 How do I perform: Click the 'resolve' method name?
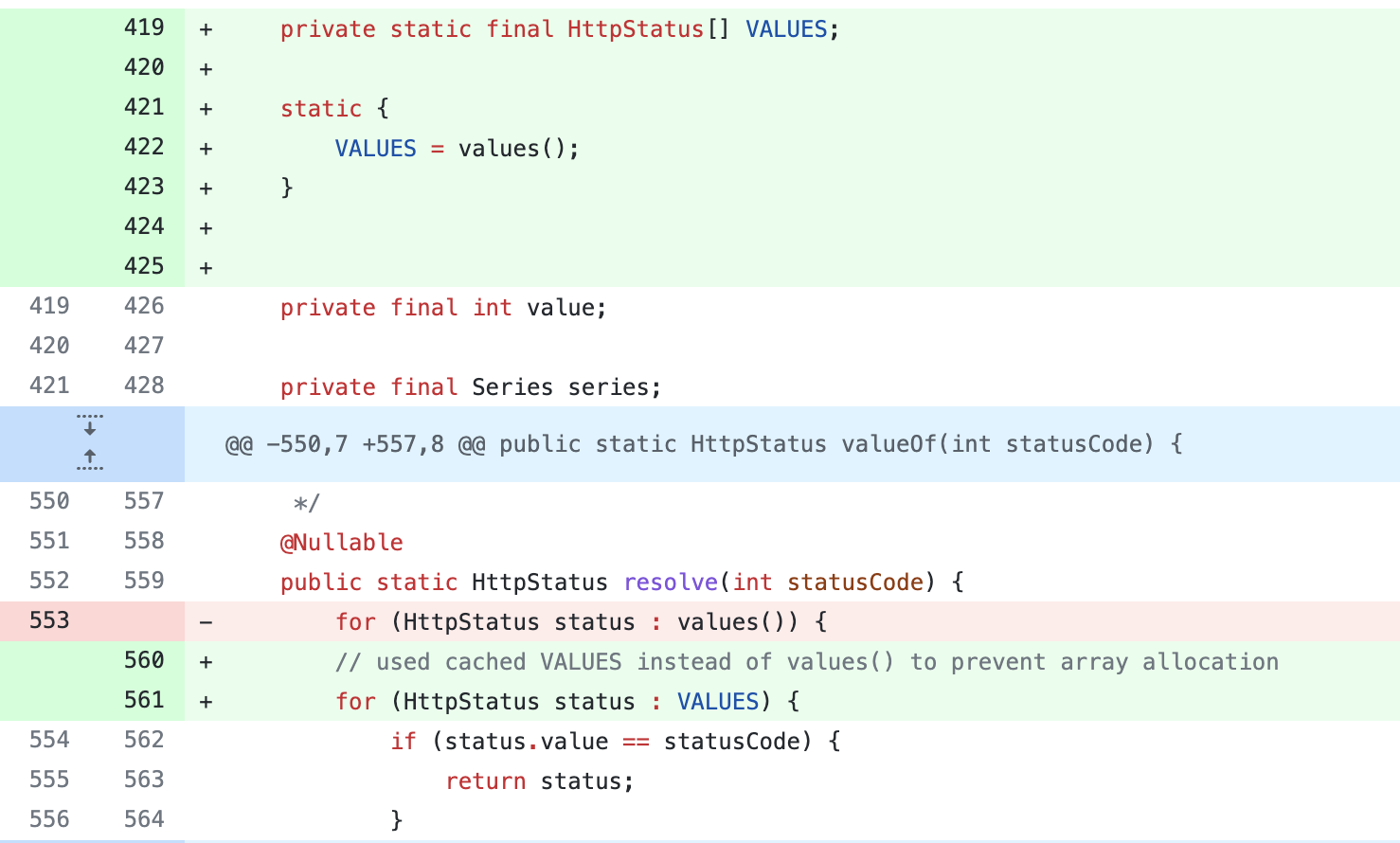click(671, 583)
